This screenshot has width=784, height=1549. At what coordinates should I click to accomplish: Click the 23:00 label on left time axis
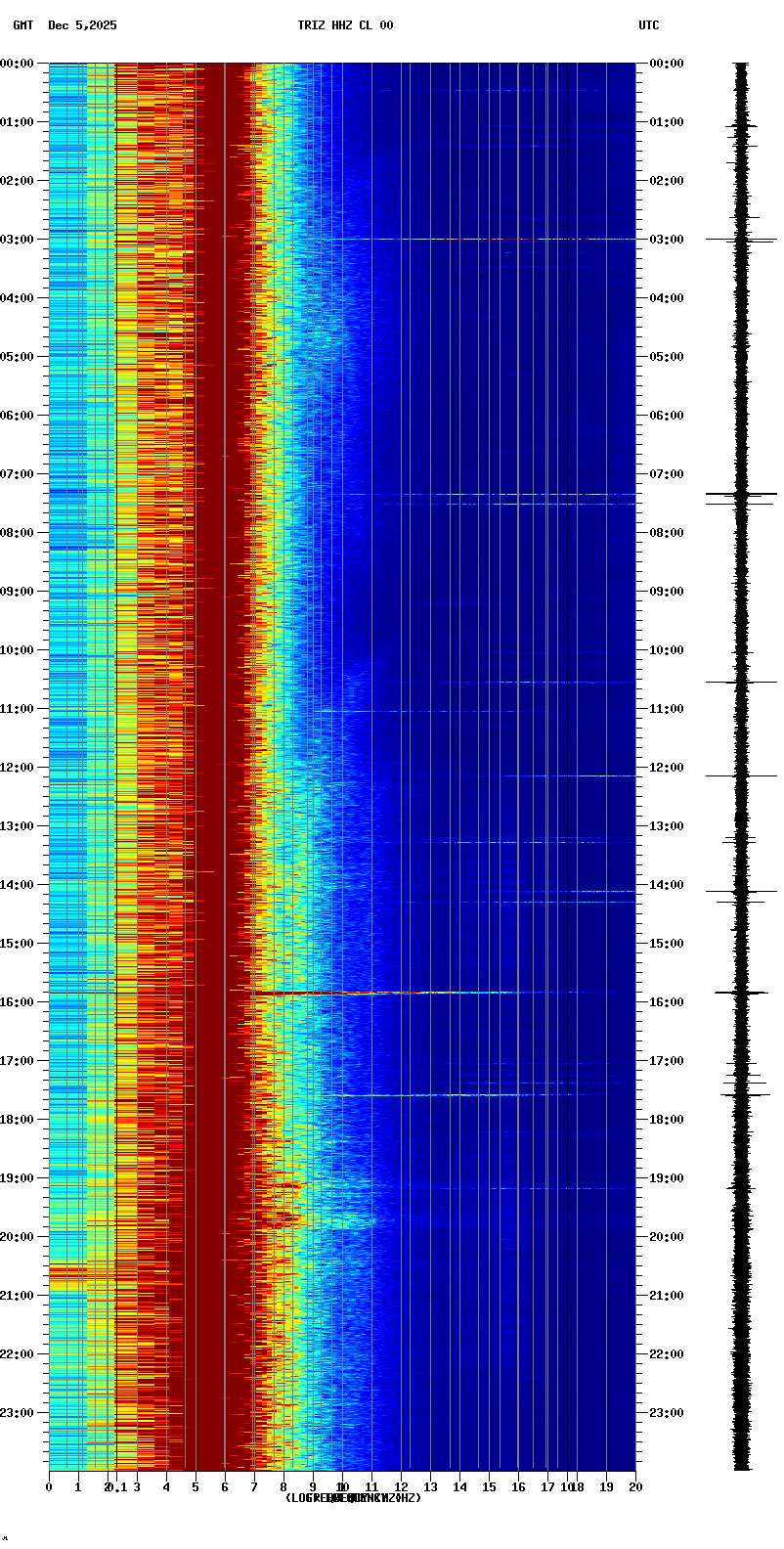click(x=17, y=1413)
